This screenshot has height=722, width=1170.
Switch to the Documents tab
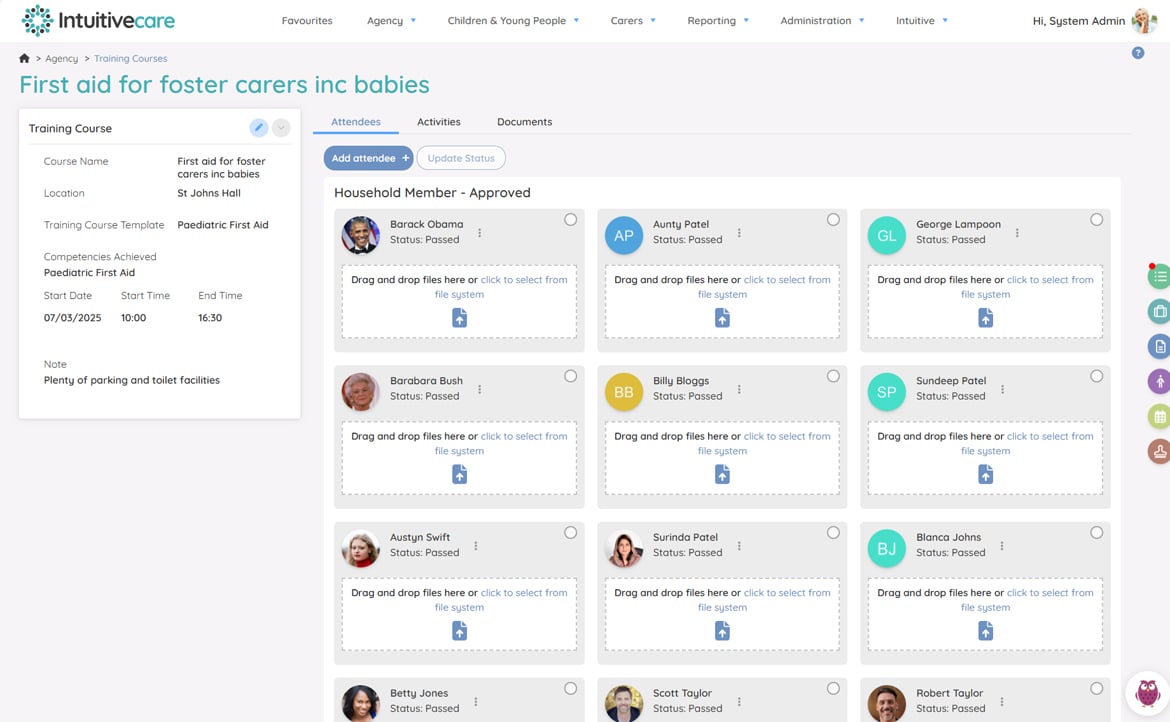click(x=525, y=122)
